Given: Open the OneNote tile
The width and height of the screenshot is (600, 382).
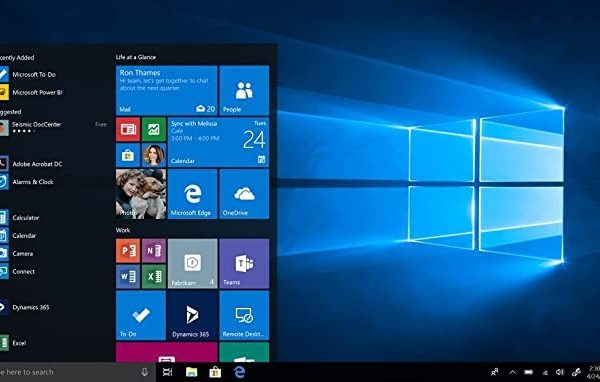Looking at the screenshot, I should tap(154, 251).
